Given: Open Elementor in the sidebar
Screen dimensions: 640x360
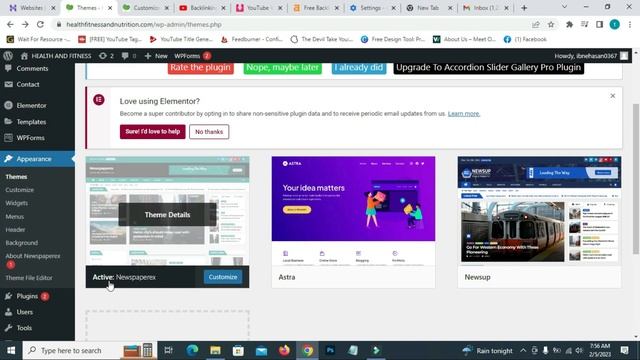Looking at the screenshot, I should click(x=31, y=106).
